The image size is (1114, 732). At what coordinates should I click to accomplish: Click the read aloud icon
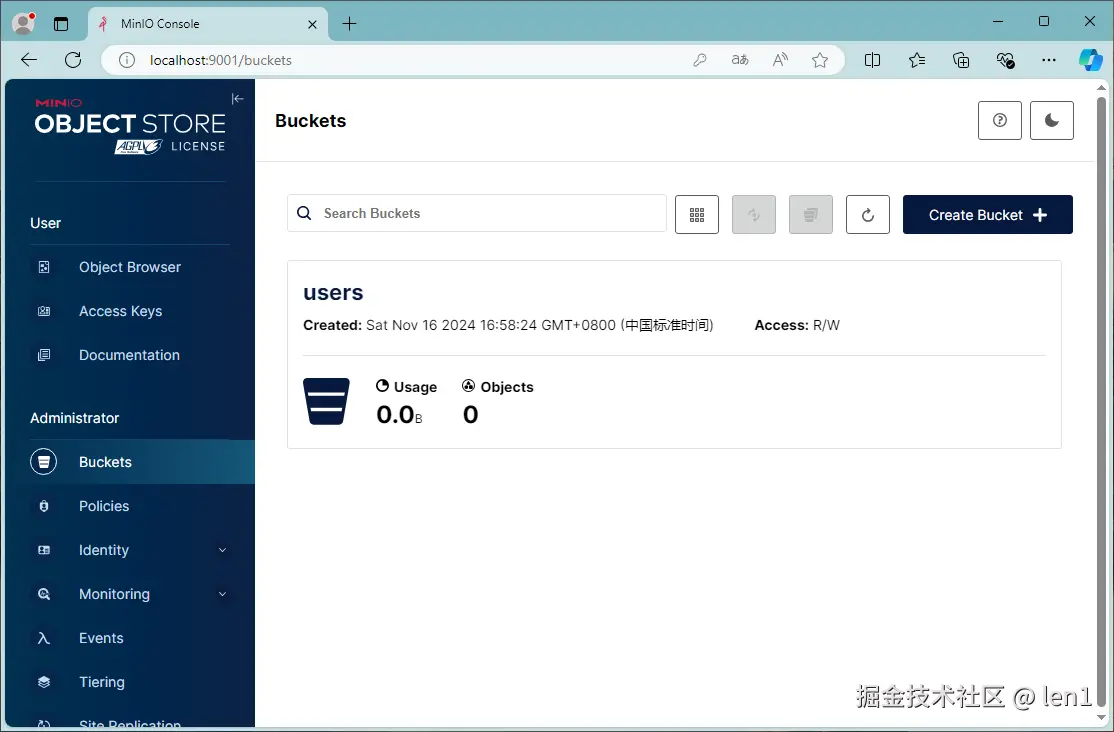tap(780, 60)
